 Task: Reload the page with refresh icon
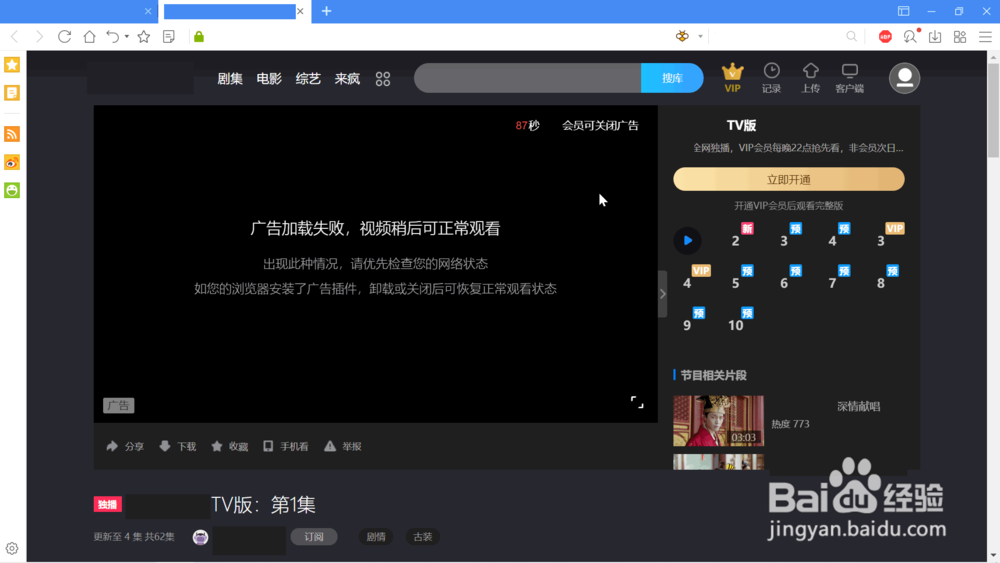pyautogui.click(x=64, y=37)
